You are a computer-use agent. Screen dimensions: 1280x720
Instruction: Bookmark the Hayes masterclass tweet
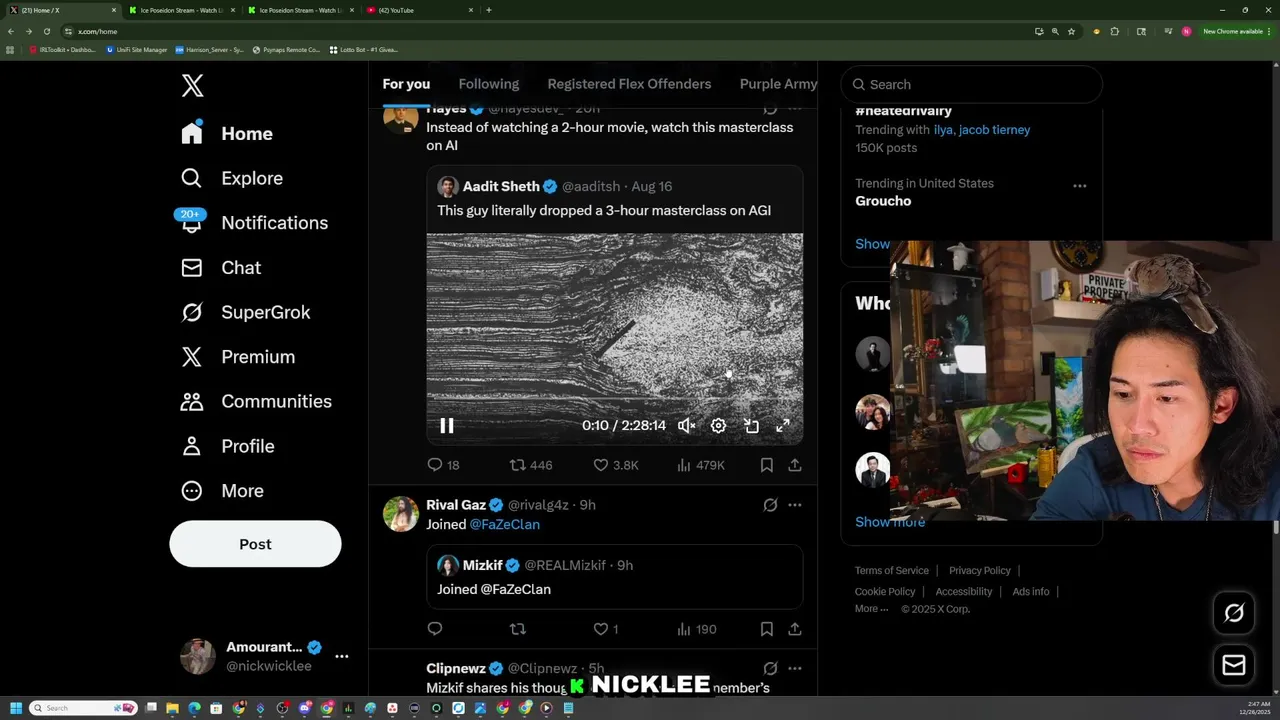coord(766,465)
